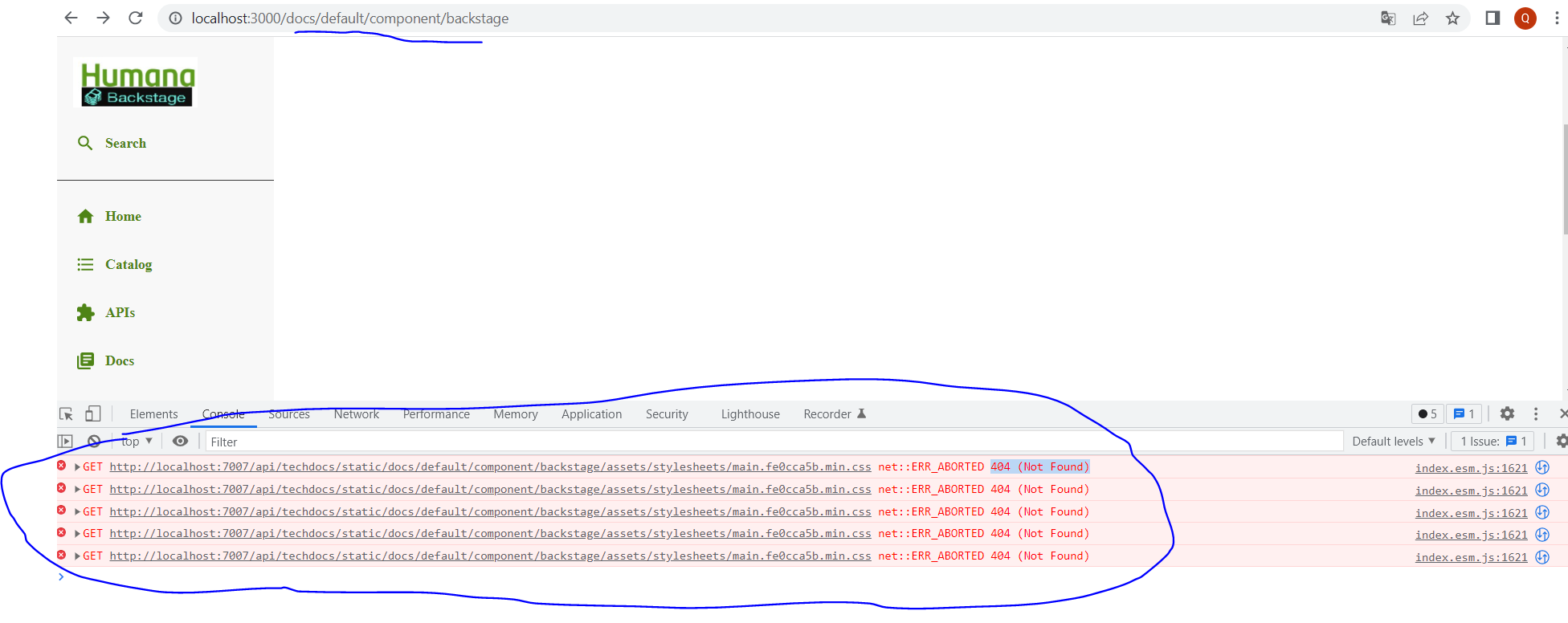Expand the second GET error entry
This screenshot has width=1568, height=623.
click(77, 489)
